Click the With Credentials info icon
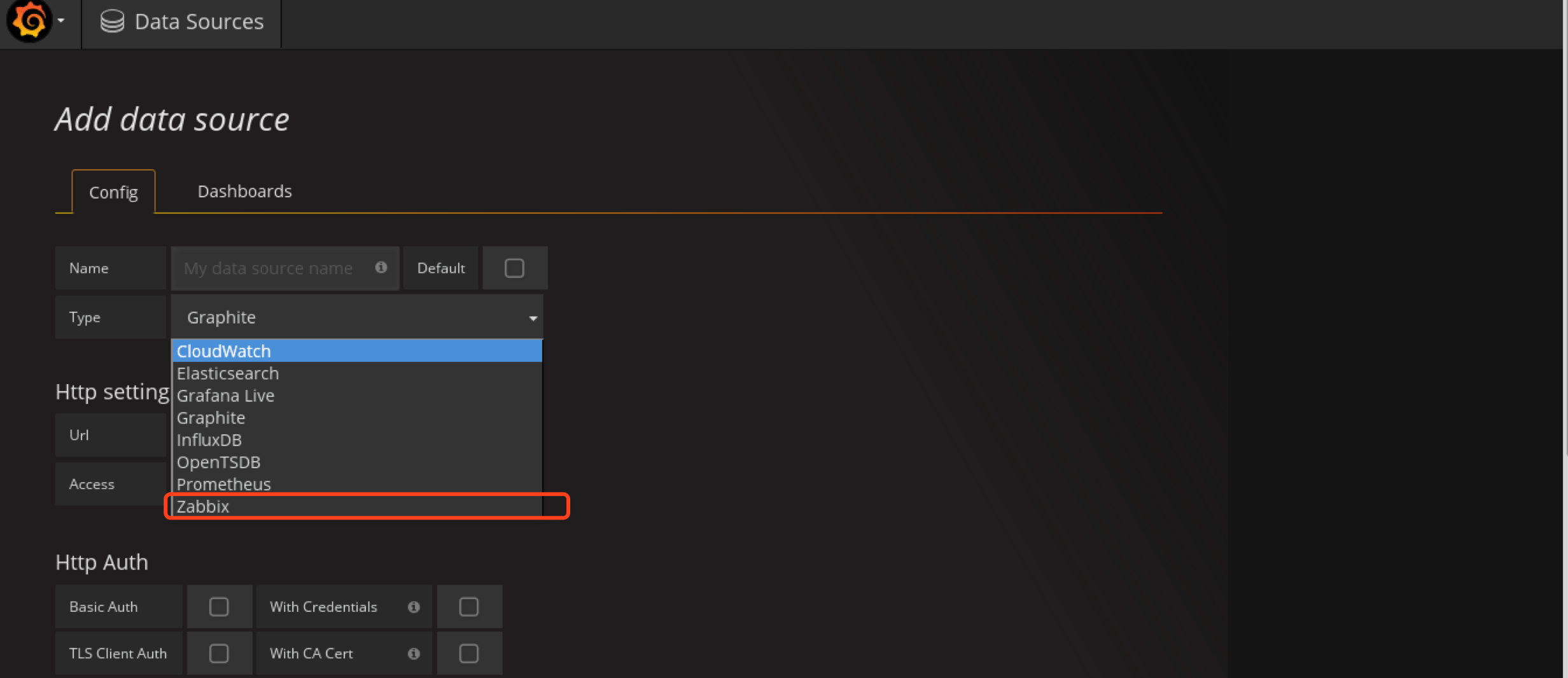Screen dimensions: 1568x678 pos(414,607)
